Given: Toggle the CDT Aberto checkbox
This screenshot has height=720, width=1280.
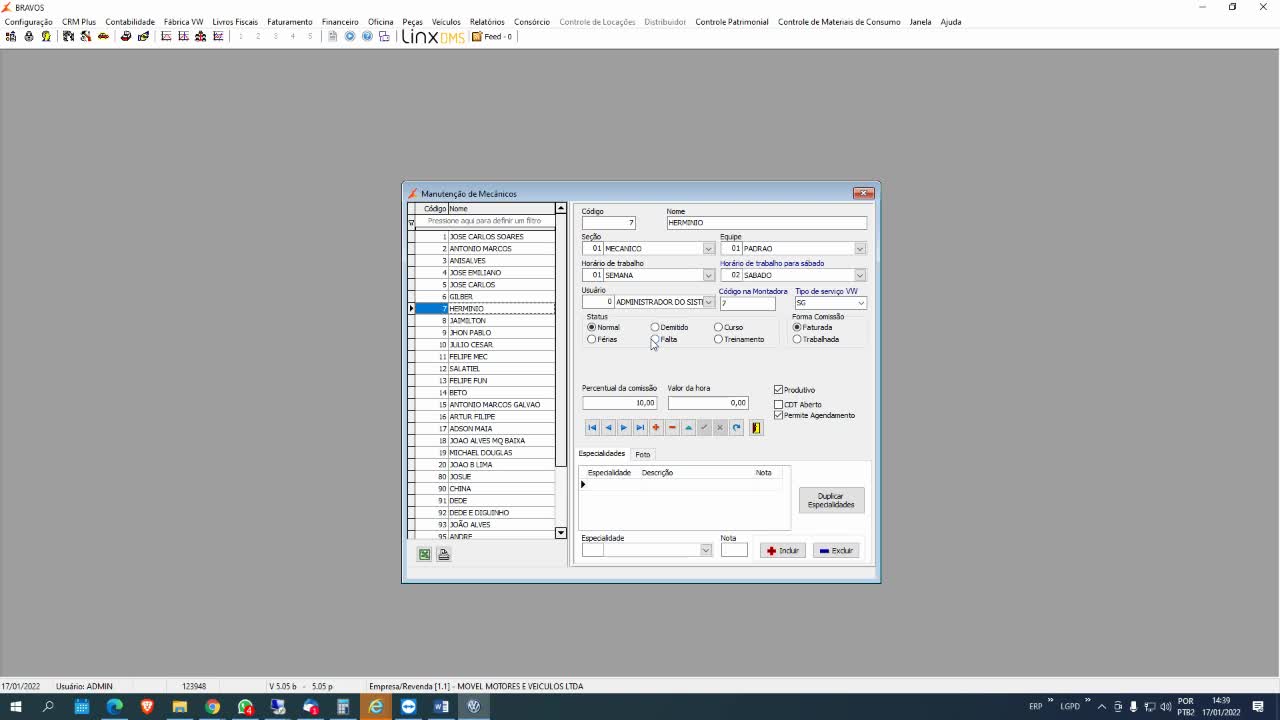Looking at the screenshot, I should (x=779, y=405).
